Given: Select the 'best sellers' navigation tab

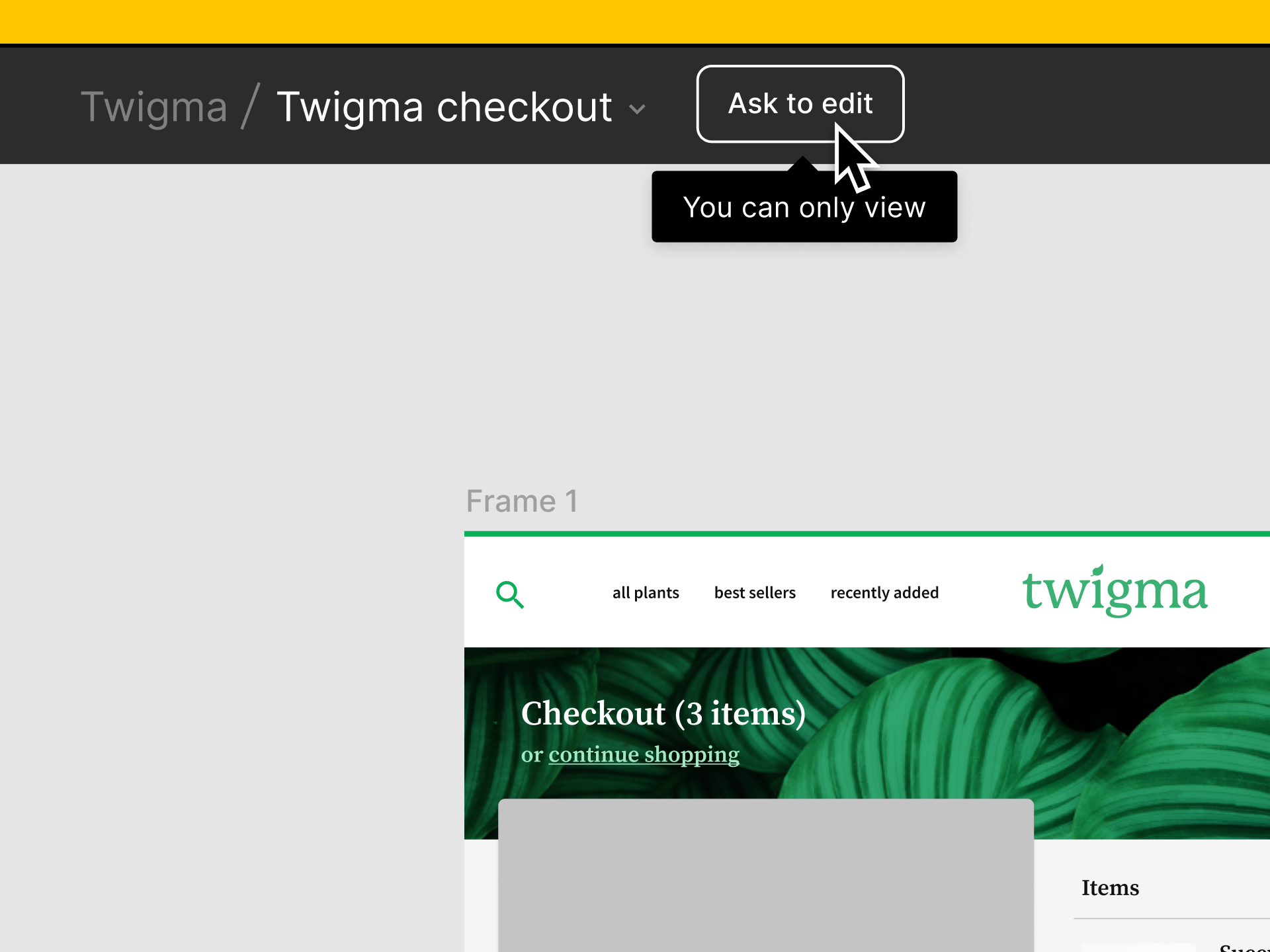Looking at the screenshot, I should (755, 593).
